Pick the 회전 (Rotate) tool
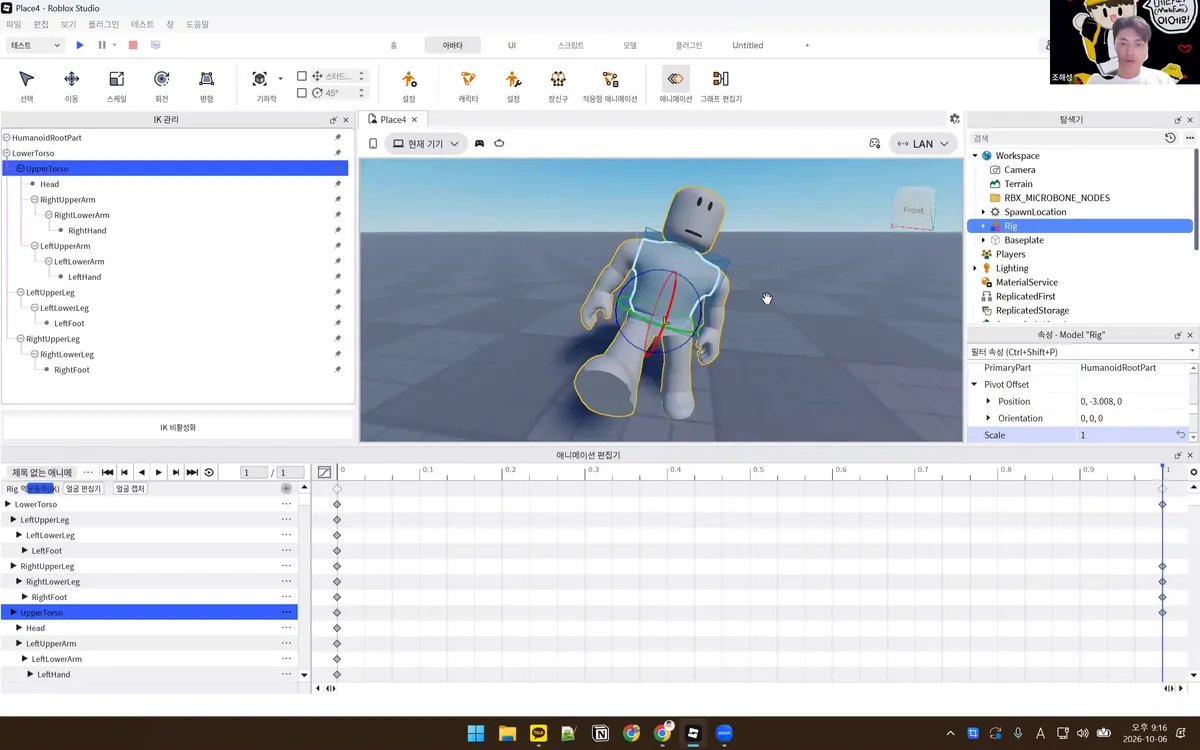1200x750 pixels. pos(161,85)
